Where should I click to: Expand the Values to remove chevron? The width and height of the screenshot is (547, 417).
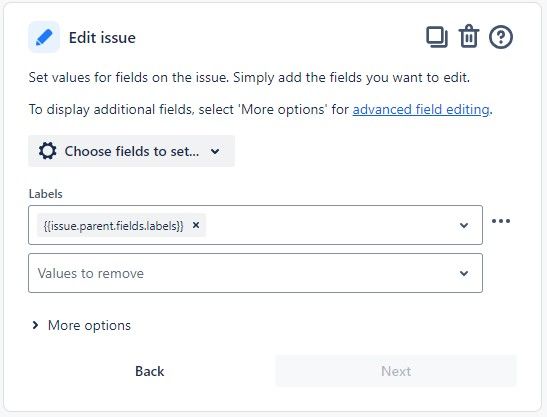coord(464,273)
